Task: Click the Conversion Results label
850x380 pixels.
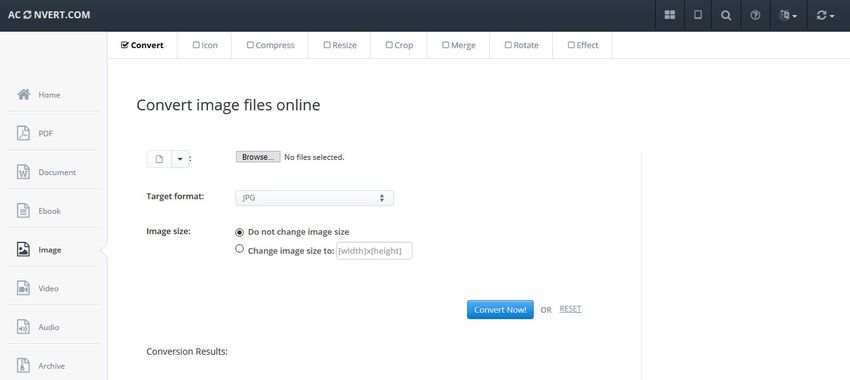Action: pos(187,351)
